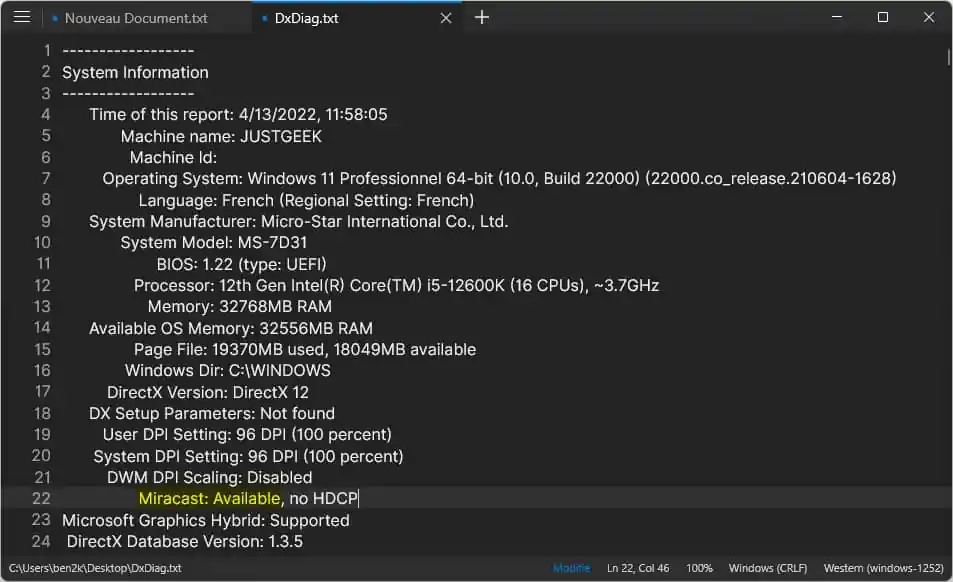Image resolution: width=953 pixels, height=582 pixels.
Task: Click line number 22 in gutter
Action: pos(41,499)
